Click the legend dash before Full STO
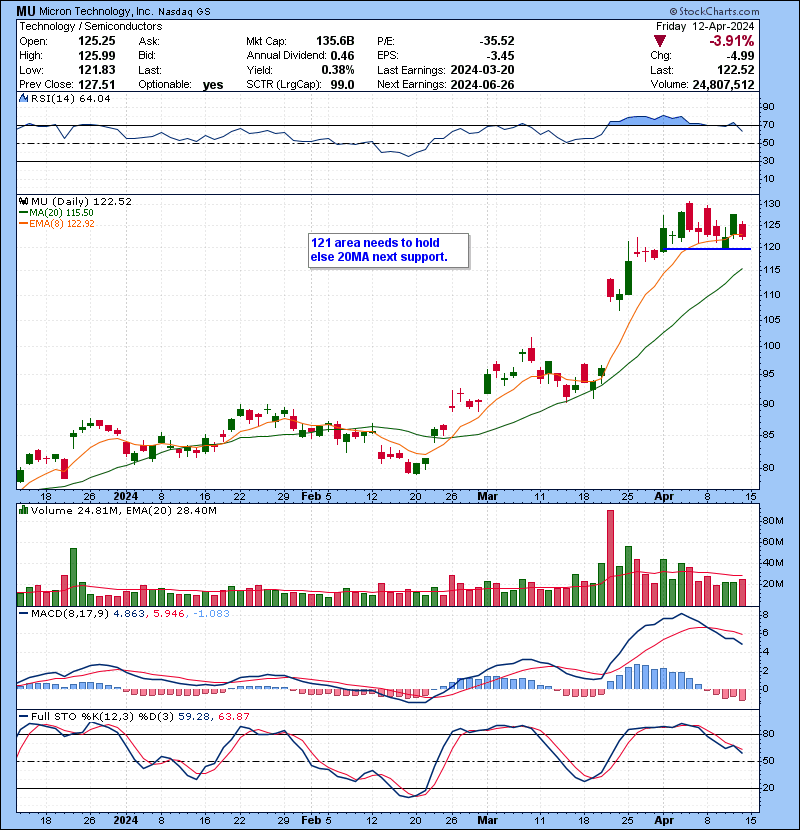The image size is (800, 830). click(23, 716)
